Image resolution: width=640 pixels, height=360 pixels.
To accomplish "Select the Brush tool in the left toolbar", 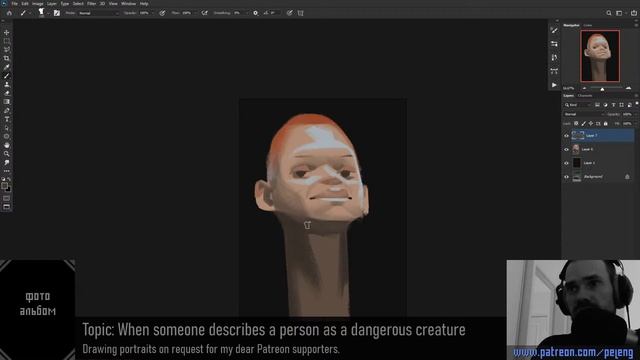I will point(7,76).
